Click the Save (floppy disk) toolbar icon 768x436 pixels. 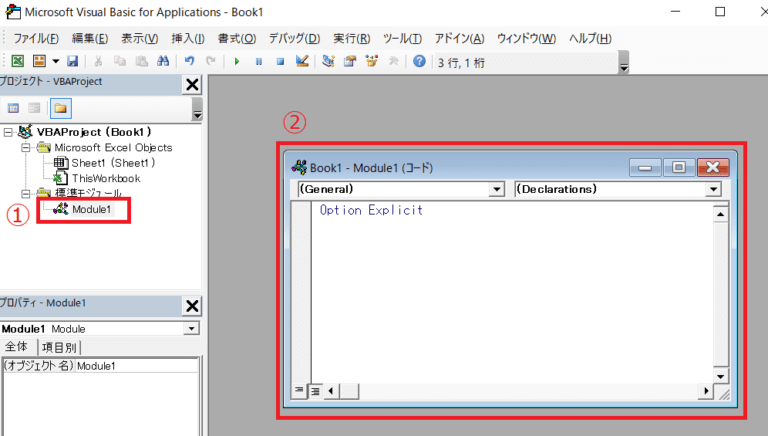[x=72, y=61]
